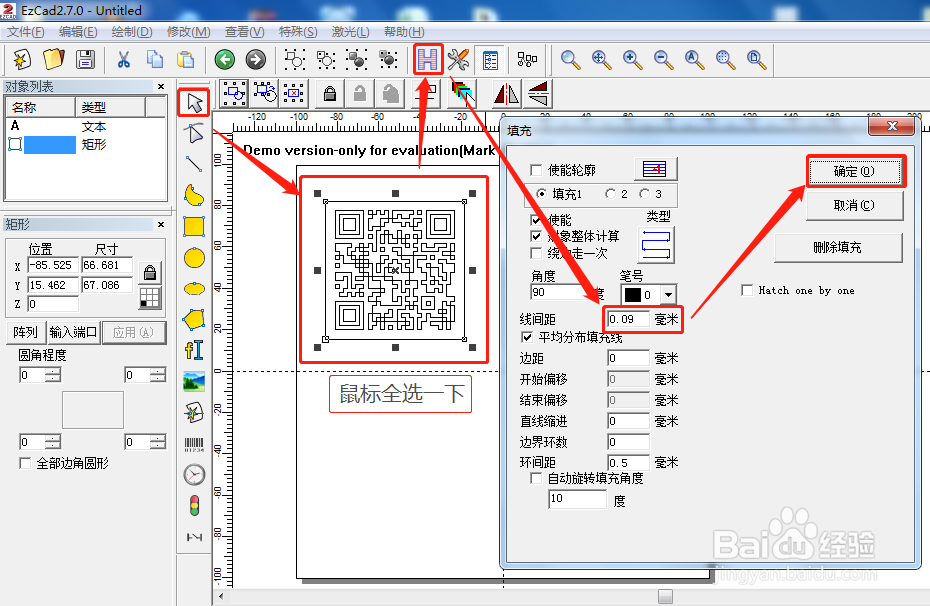Open the 文件(F) menu
Viewport: 930px width, 606px height.
(x=26, y=32)
